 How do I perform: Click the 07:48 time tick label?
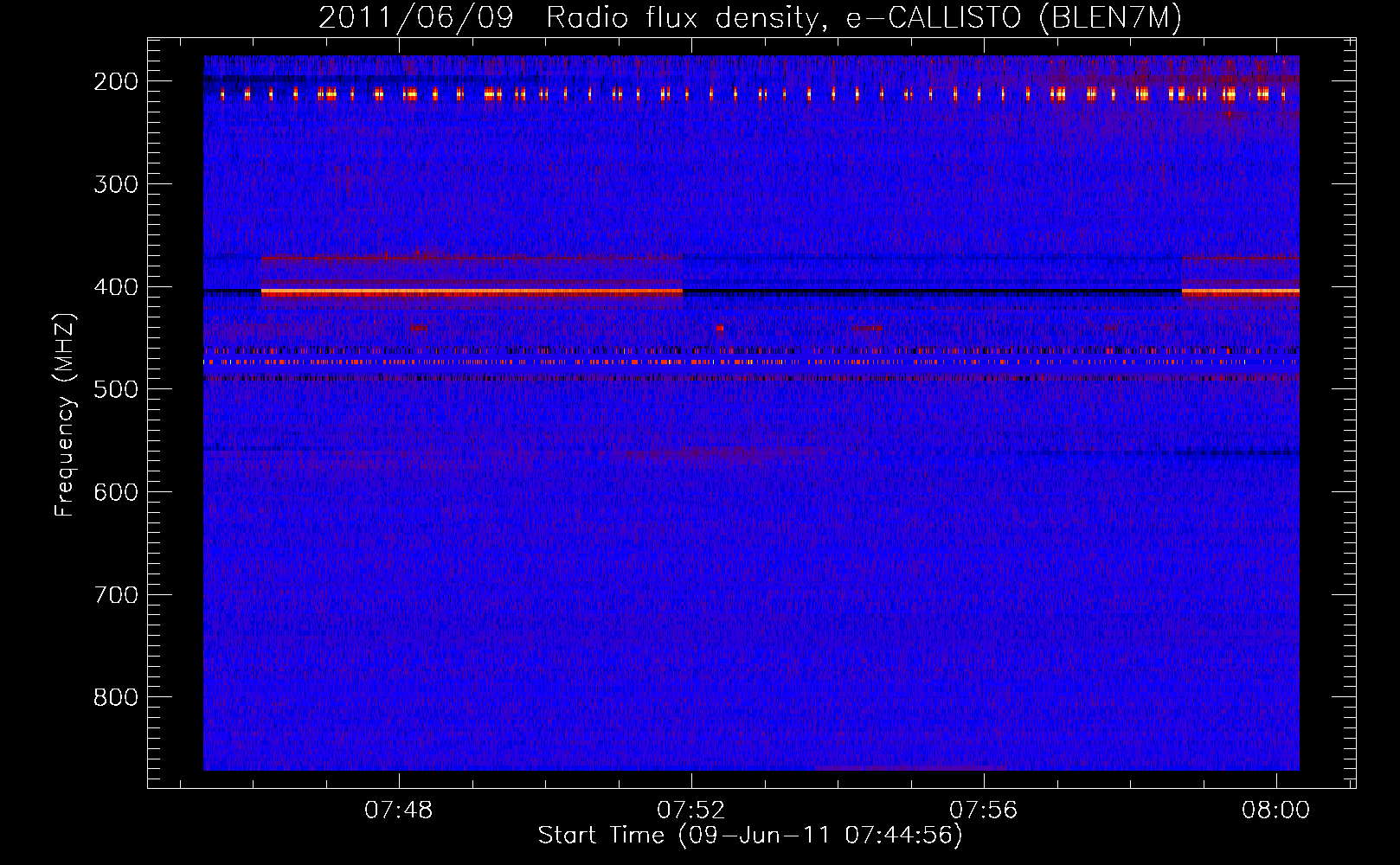[399, 811]
